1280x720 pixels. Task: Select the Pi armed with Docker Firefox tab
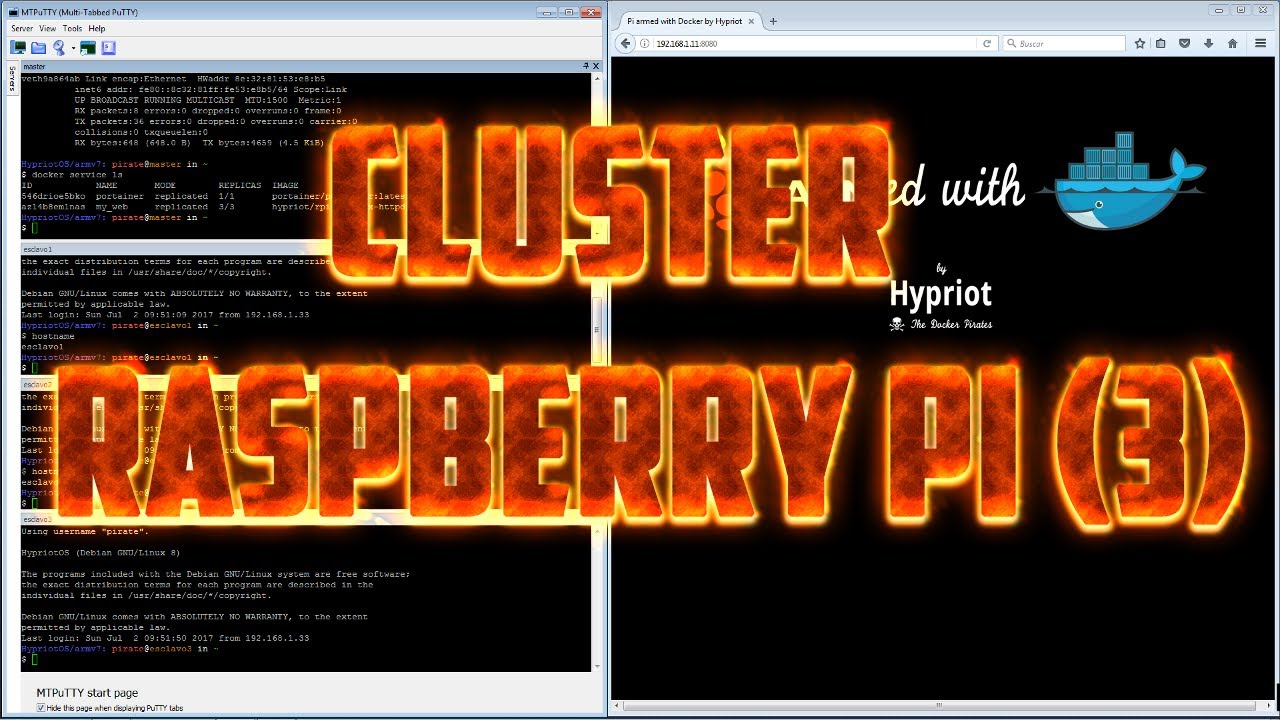(690, 20)
